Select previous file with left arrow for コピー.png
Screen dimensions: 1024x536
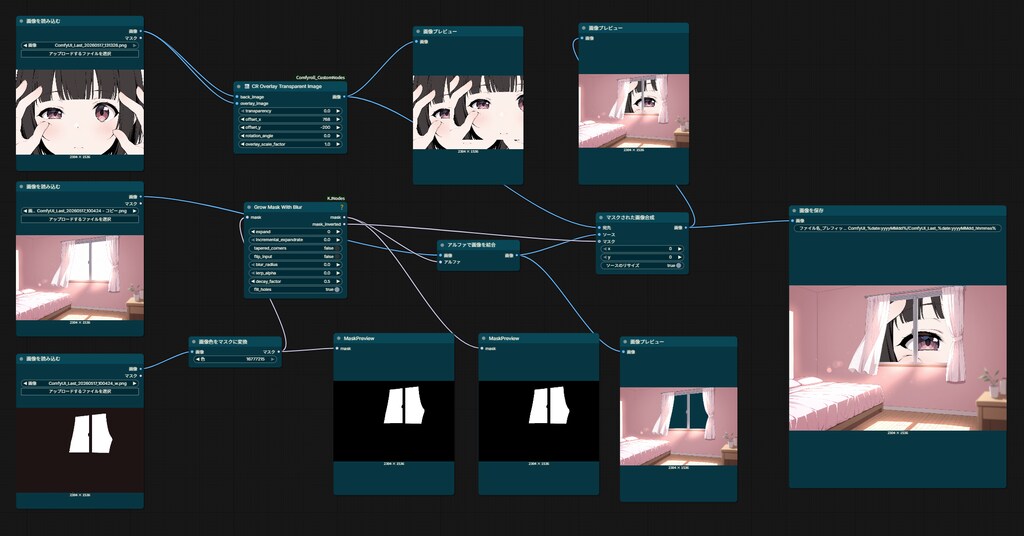coord(25,211)
